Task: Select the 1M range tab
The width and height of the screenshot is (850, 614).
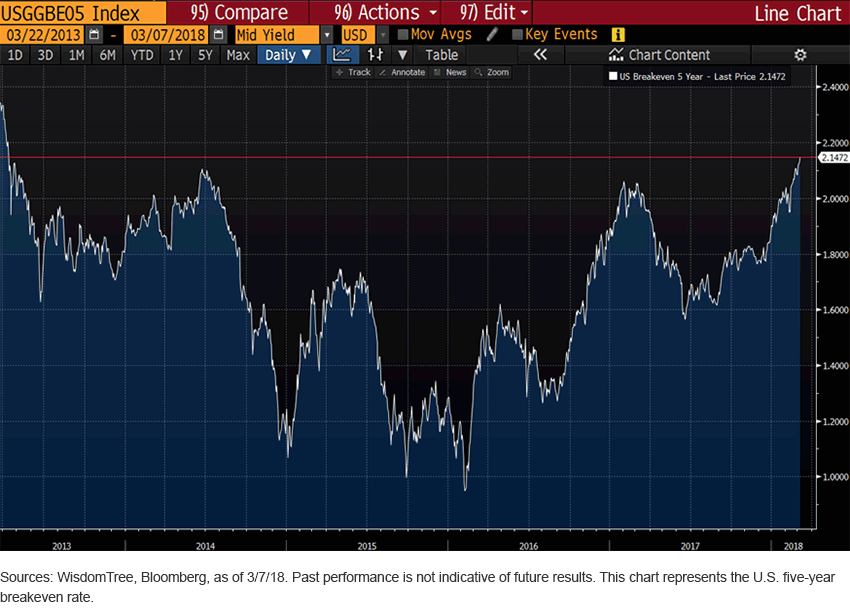Action: [76, 55]
